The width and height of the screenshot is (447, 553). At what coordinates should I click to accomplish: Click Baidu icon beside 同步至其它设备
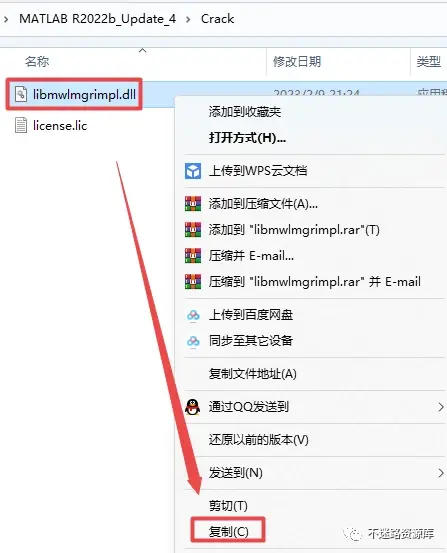(x=193, y=341)
